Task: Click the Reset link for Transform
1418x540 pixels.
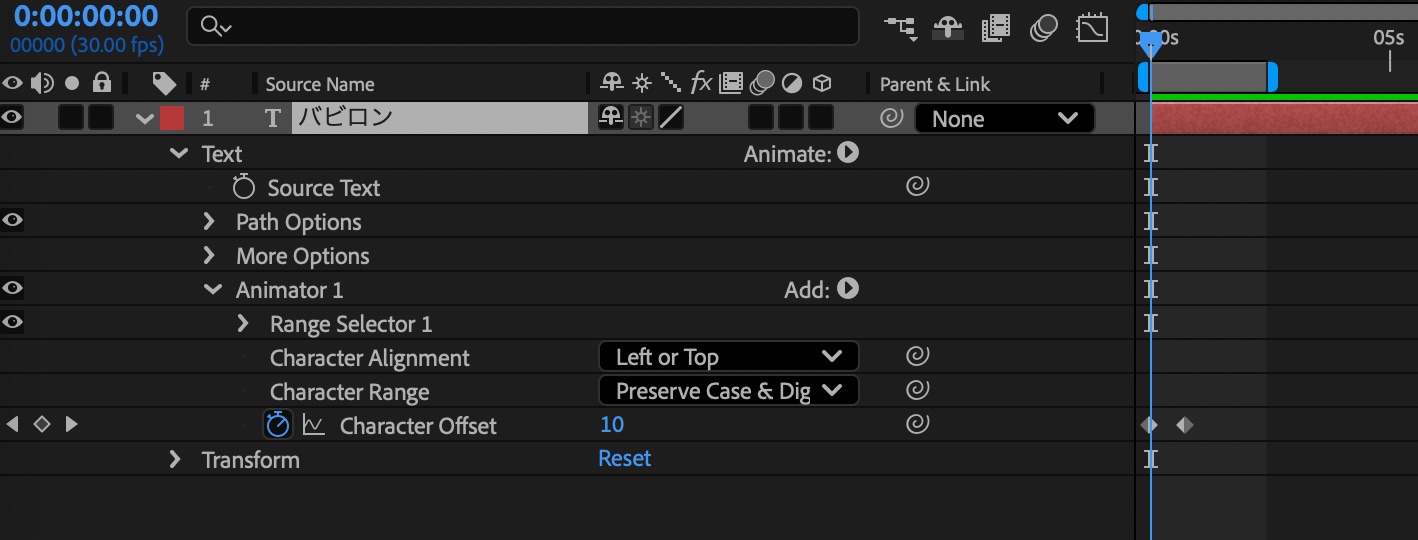Action: [624, 459]
